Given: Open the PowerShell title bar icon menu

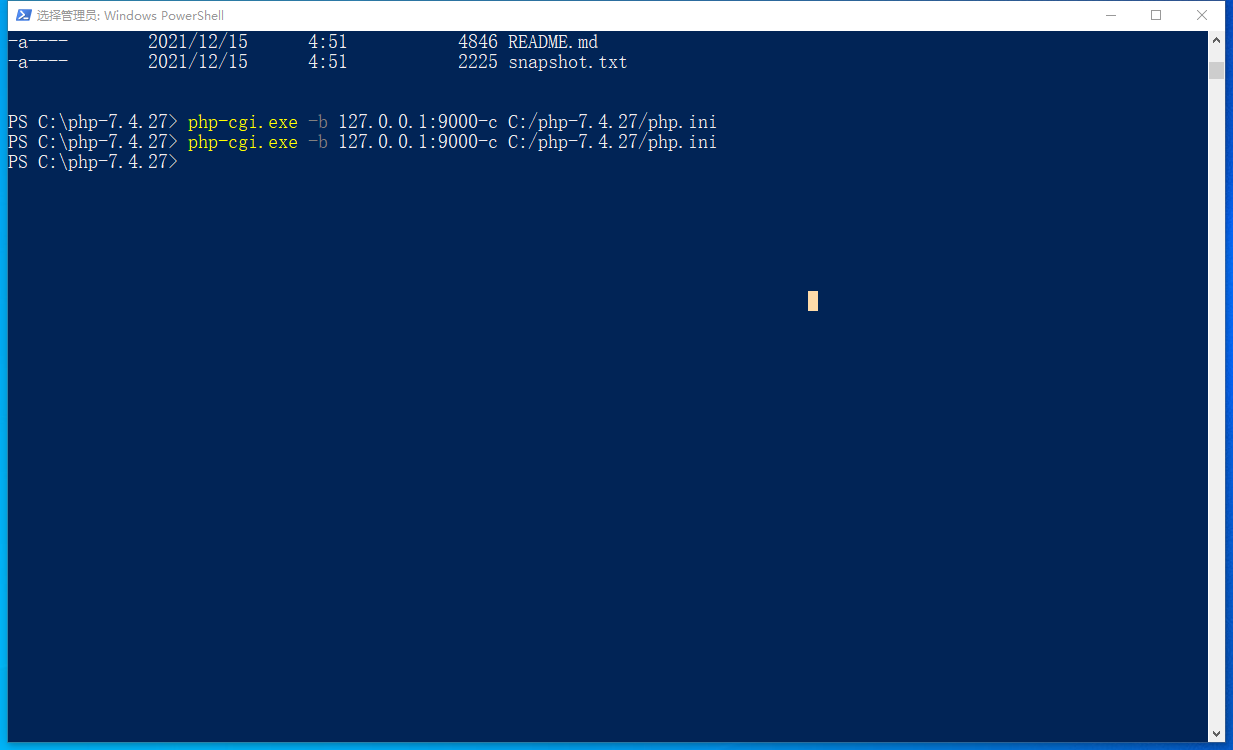Looking at the screenshot, I should (x=23, y=15).
